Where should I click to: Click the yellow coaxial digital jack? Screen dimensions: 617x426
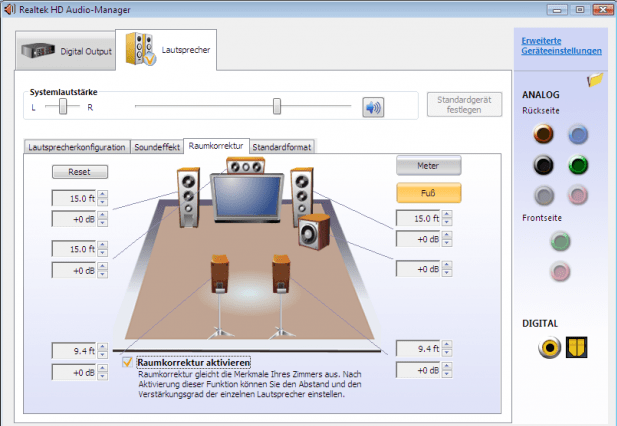(x=549, y=348)
